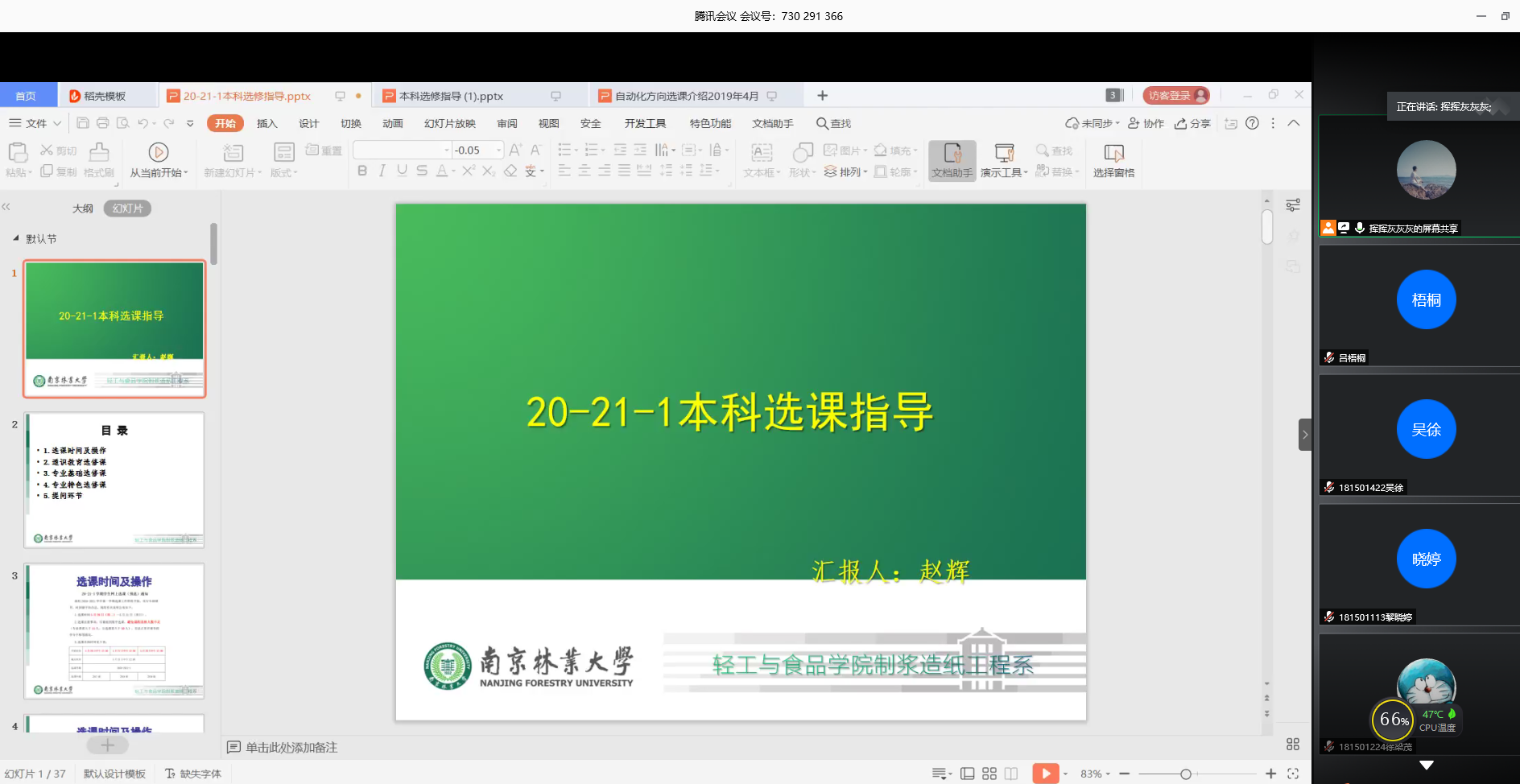Start slideshow with orange play button
1520x784 pixels.
tap(1045, 774)
